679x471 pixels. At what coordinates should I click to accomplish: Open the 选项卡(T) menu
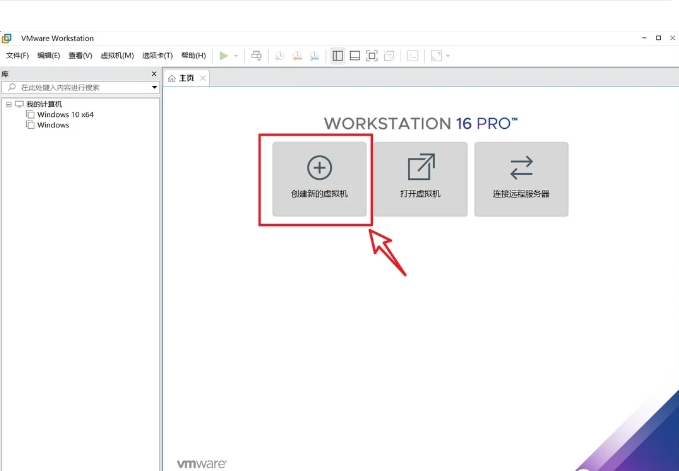(158, 56)
